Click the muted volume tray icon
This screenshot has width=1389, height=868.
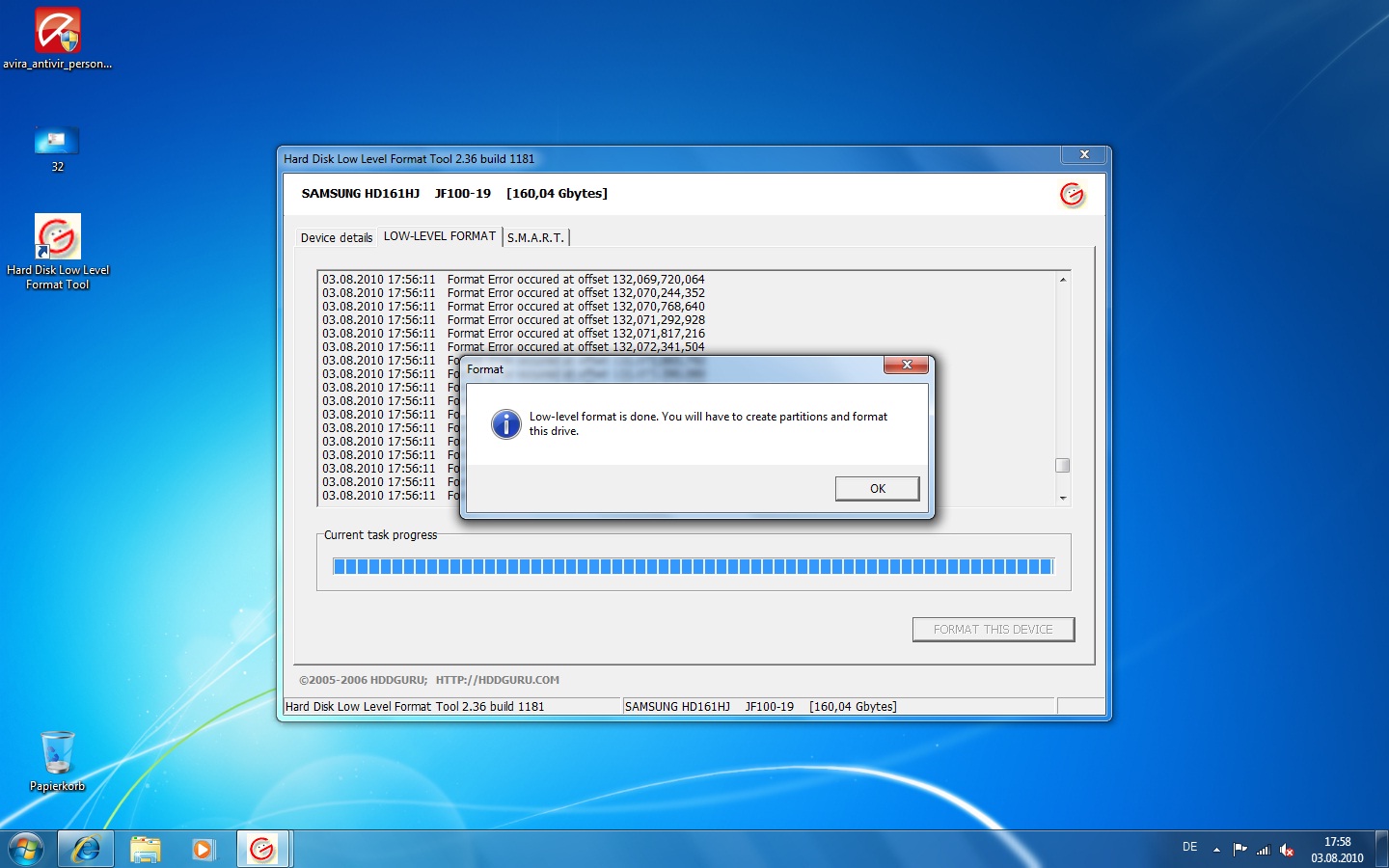[1287, 850]
